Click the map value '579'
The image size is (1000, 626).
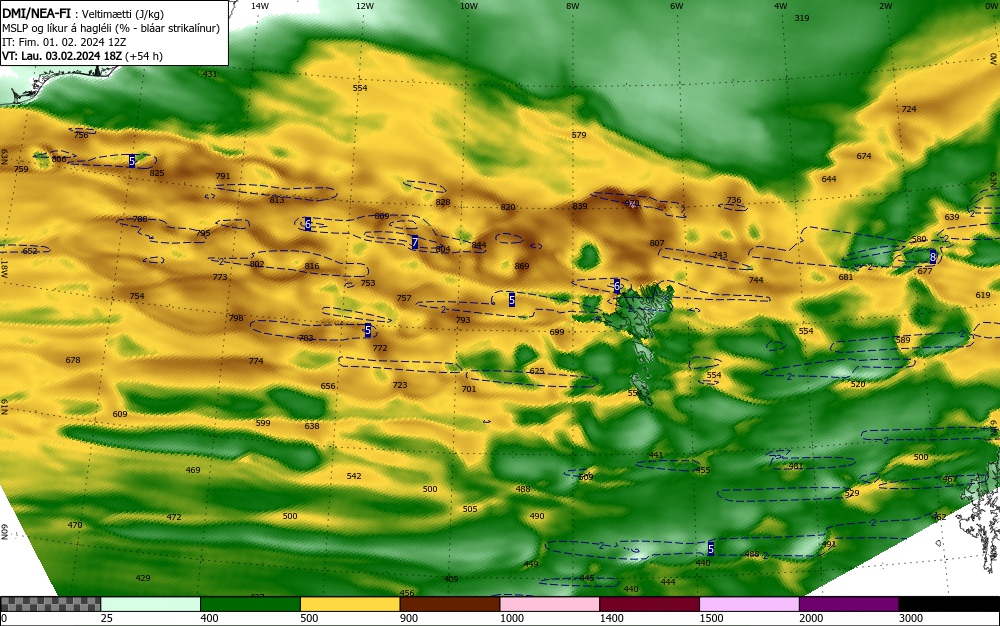point(578,135)
